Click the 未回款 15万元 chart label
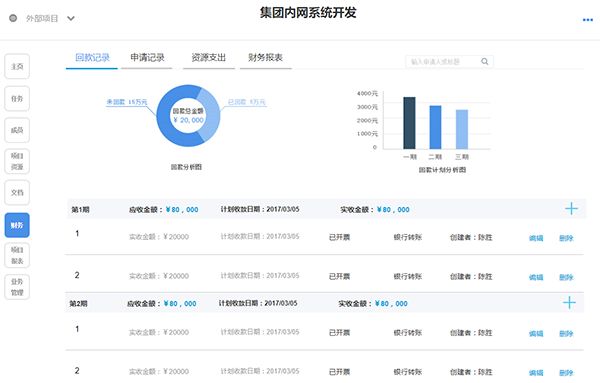Screen dimensions: 600x383 pos(127,102)
